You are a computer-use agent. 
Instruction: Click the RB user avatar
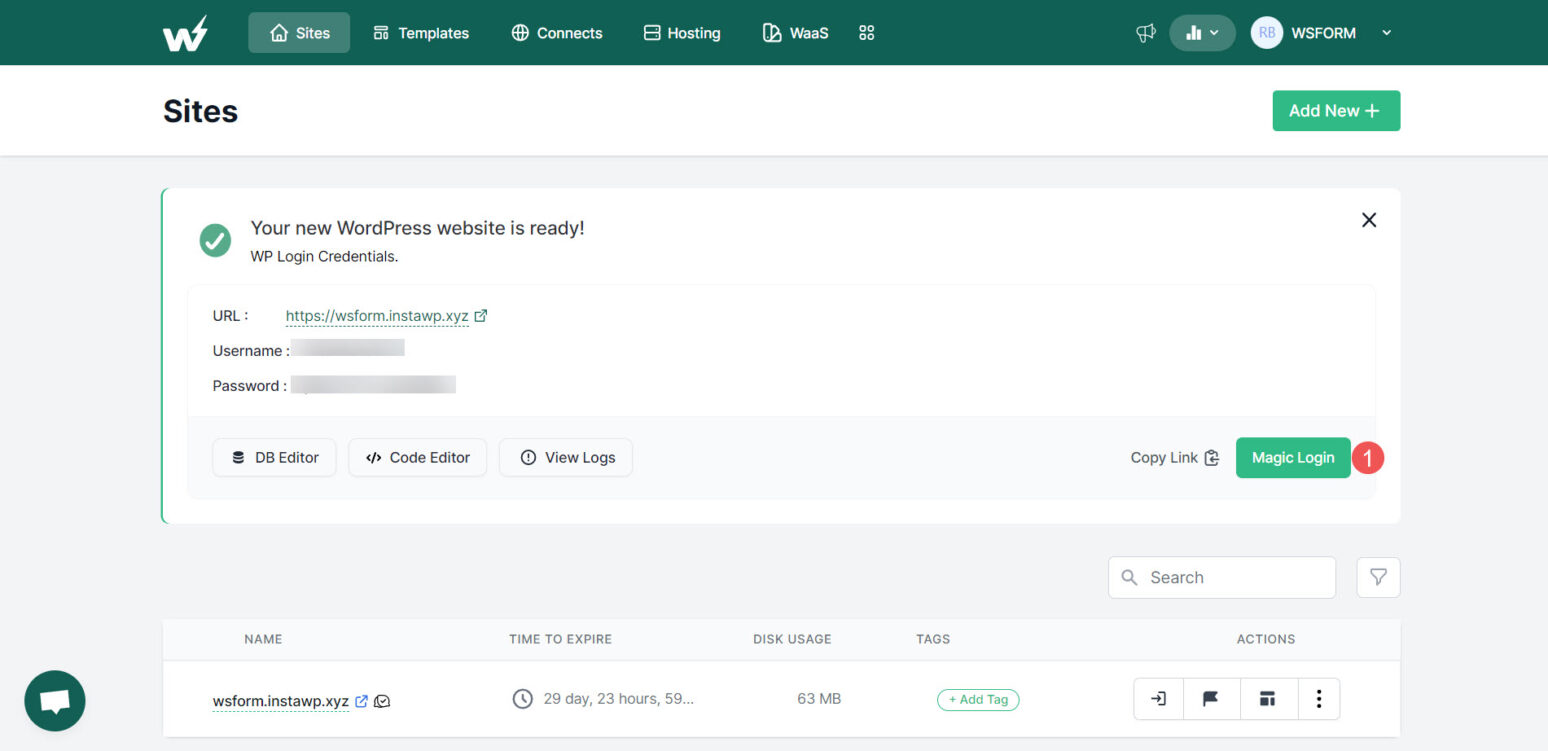[x=1267, y=33]
